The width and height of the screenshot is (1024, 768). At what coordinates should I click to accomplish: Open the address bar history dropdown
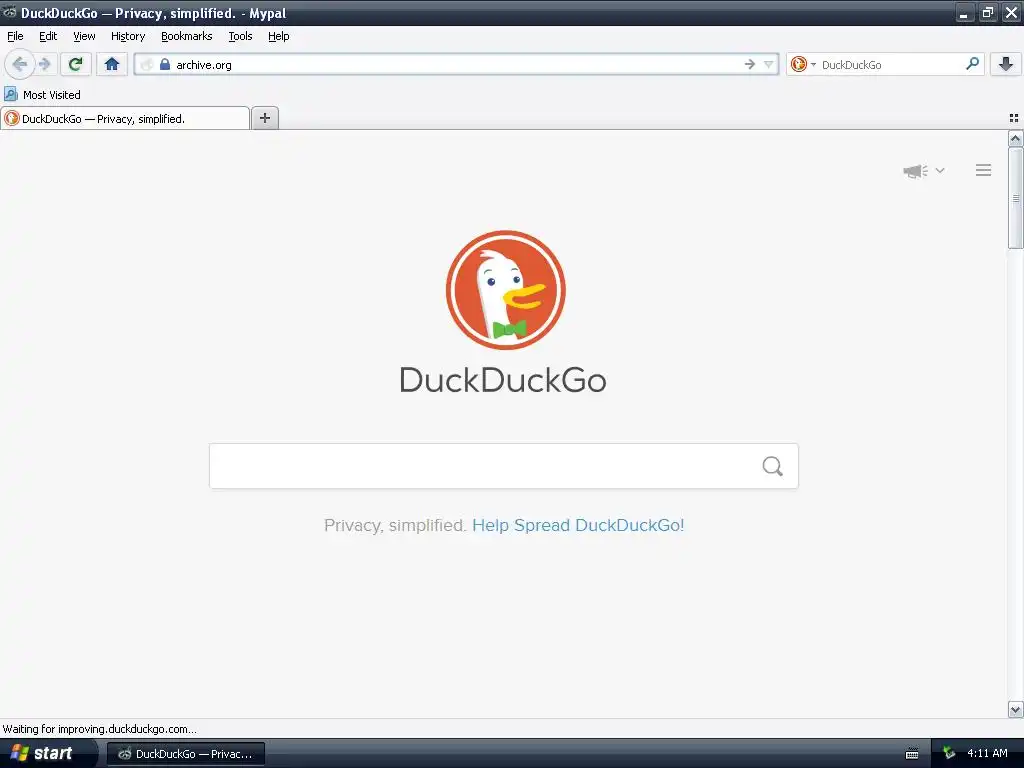769,64
